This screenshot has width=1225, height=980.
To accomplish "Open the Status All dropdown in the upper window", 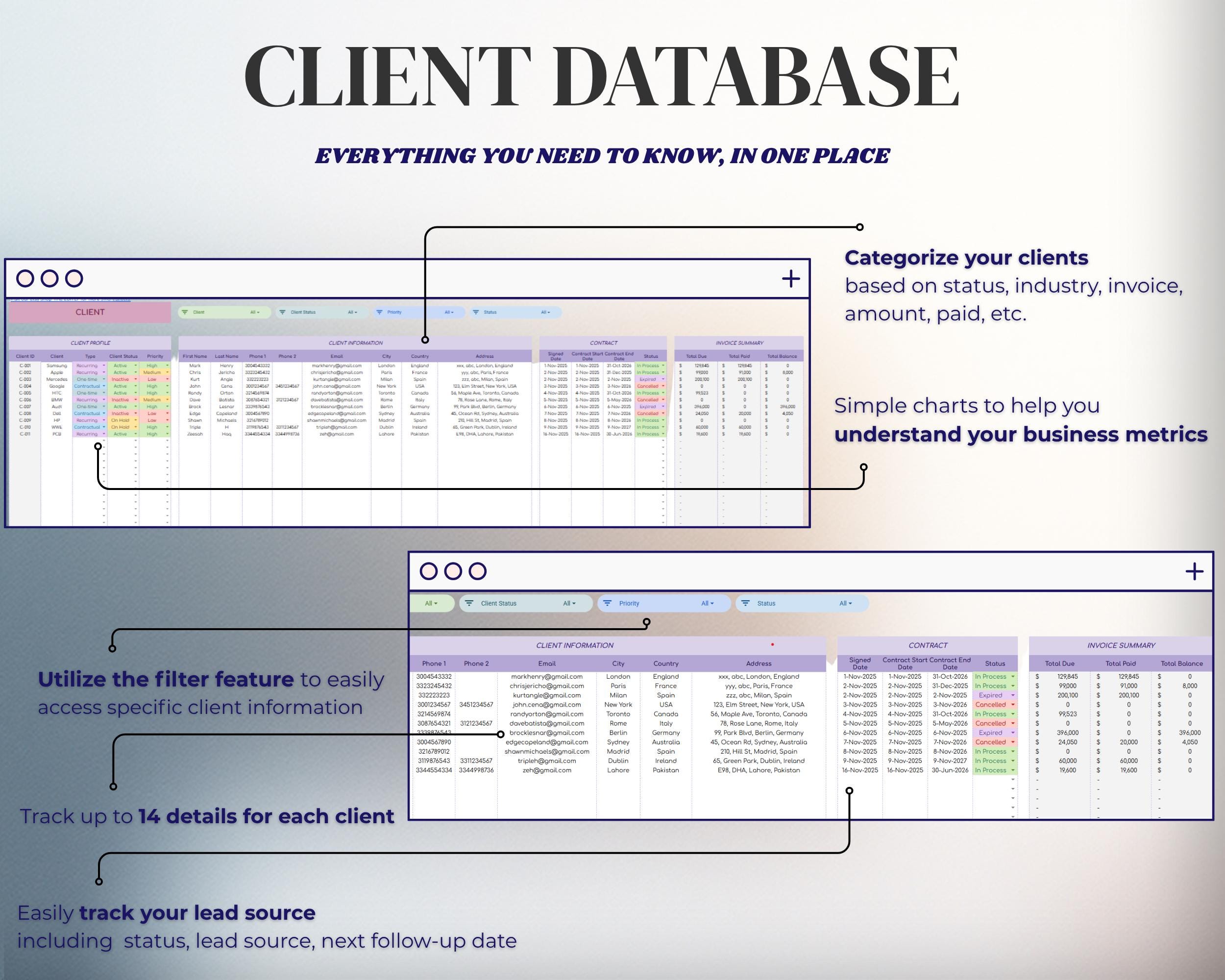I will [x=545, y=312].
